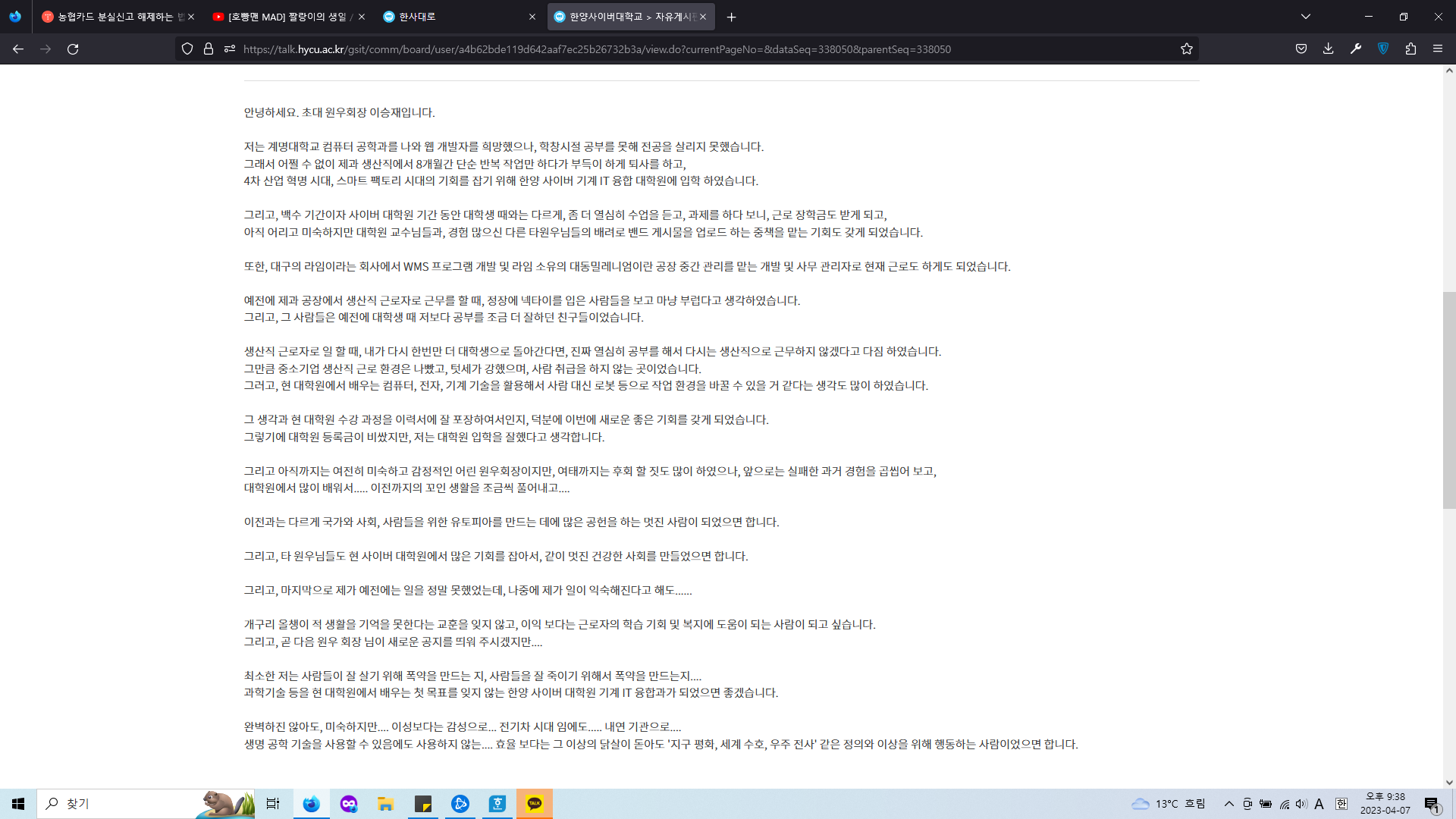Click the Bitwarden shield toolbar icon
The width and height of the screenshot is (1456, 819).
(1383, 49)
